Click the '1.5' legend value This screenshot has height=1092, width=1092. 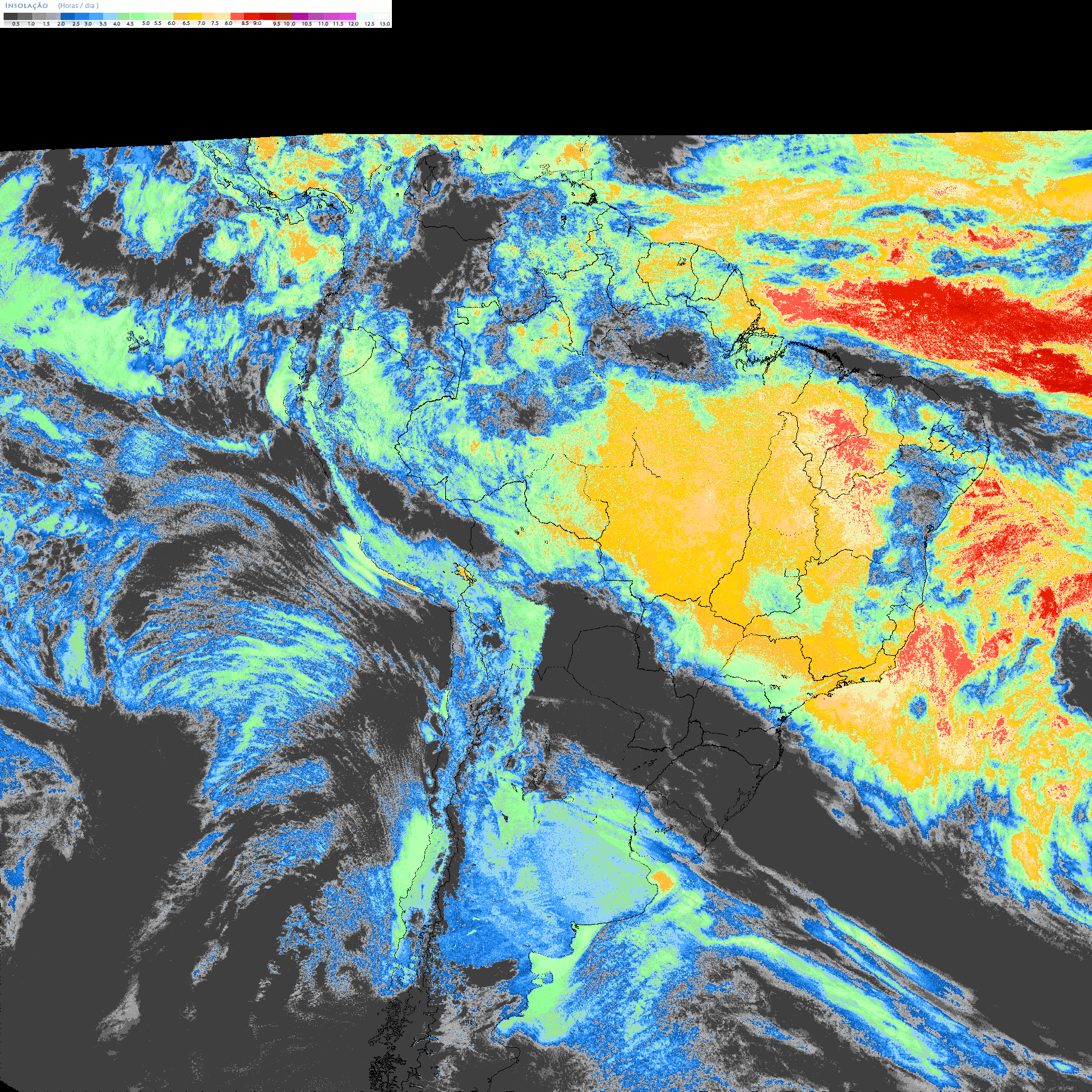tap(46, 24)
